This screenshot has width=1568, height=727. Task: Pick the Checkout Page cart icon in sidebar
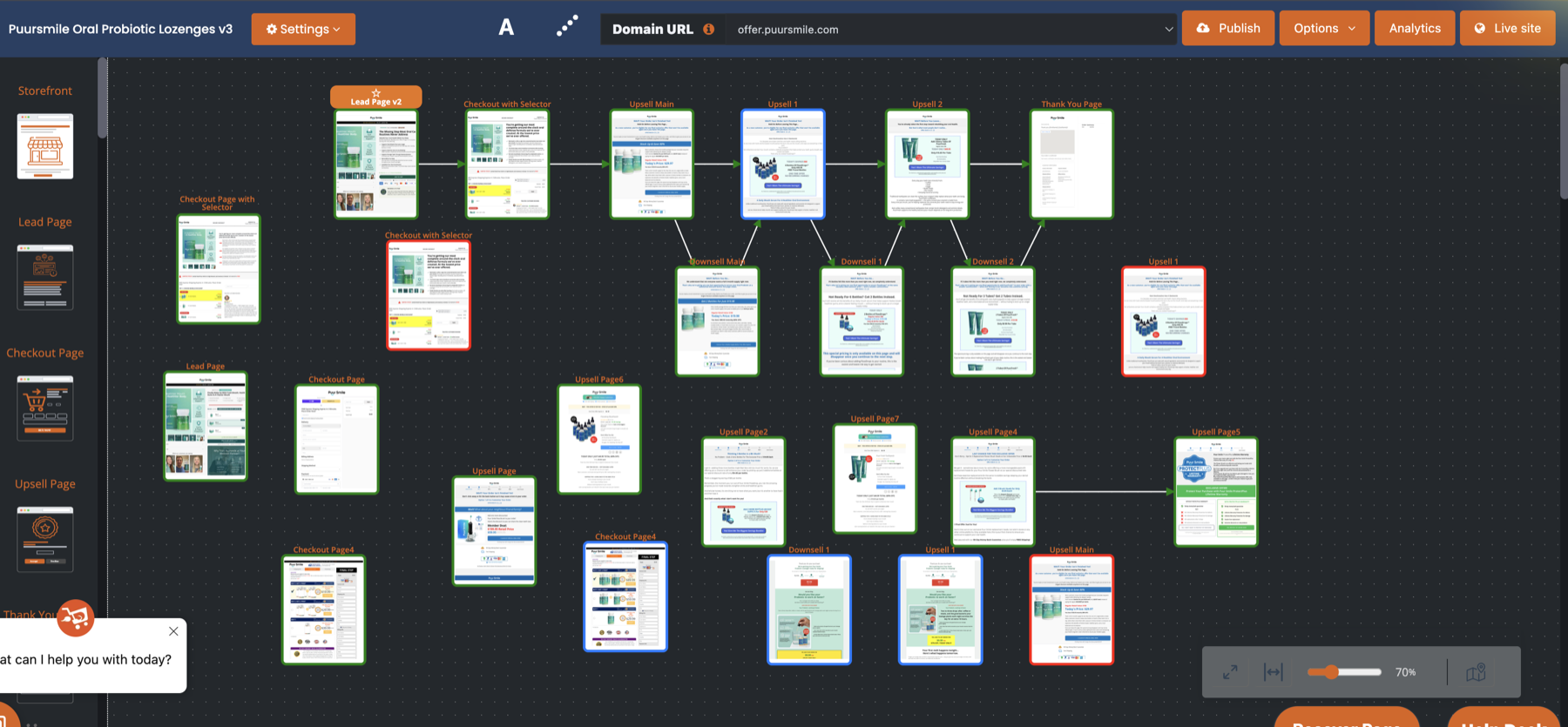coord(45,408)
